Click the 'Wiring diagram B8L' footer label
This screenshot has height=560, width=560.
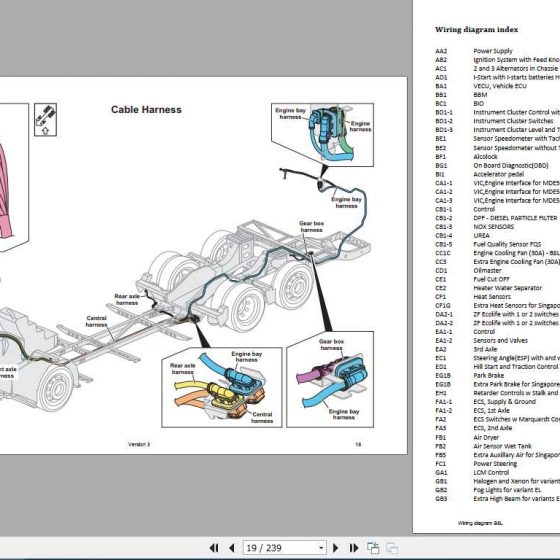point(480,523)
